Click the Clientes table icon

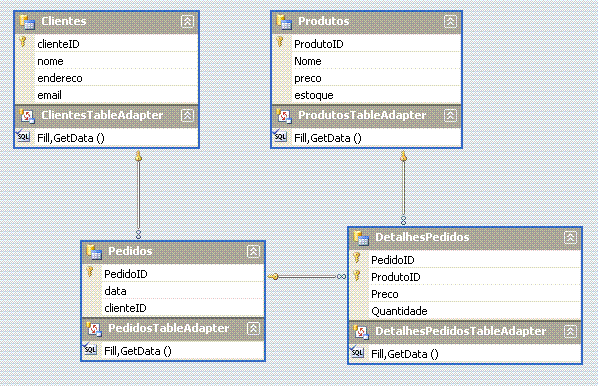click(27, 22)
